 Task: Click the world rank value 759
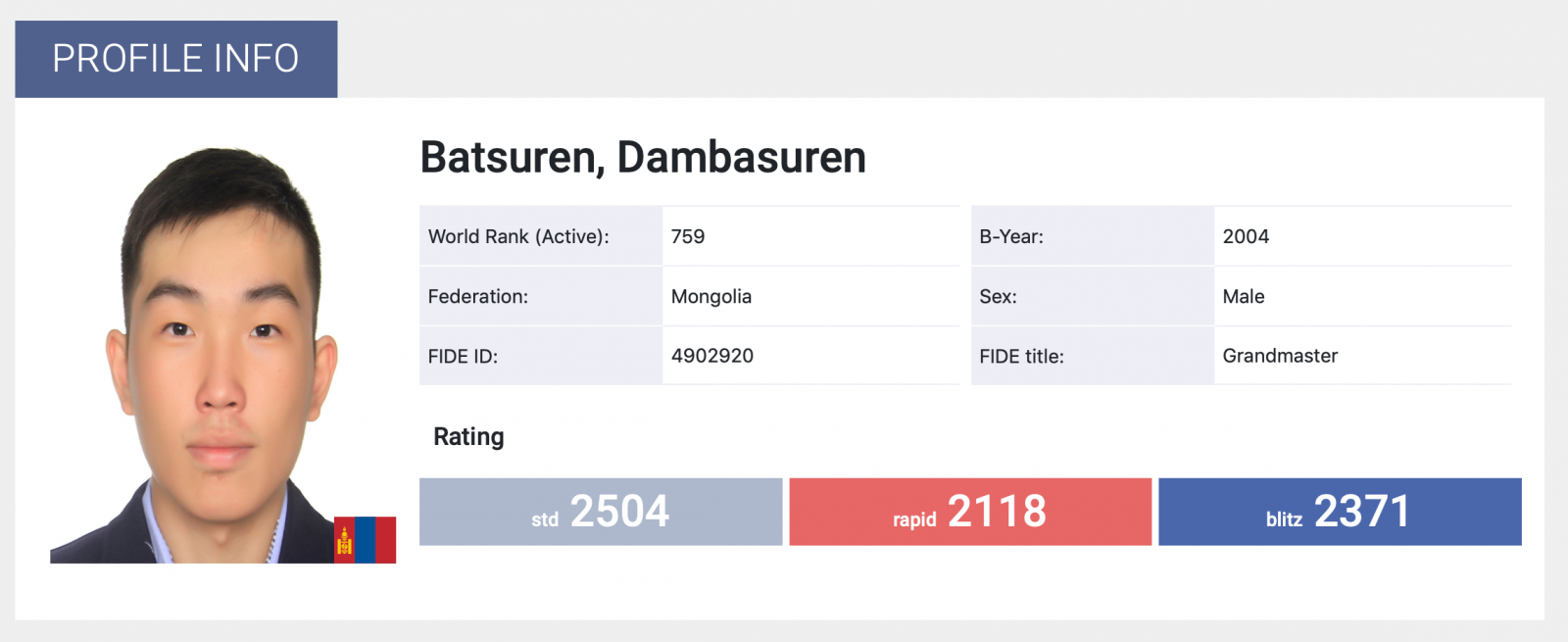coord(688,236)
